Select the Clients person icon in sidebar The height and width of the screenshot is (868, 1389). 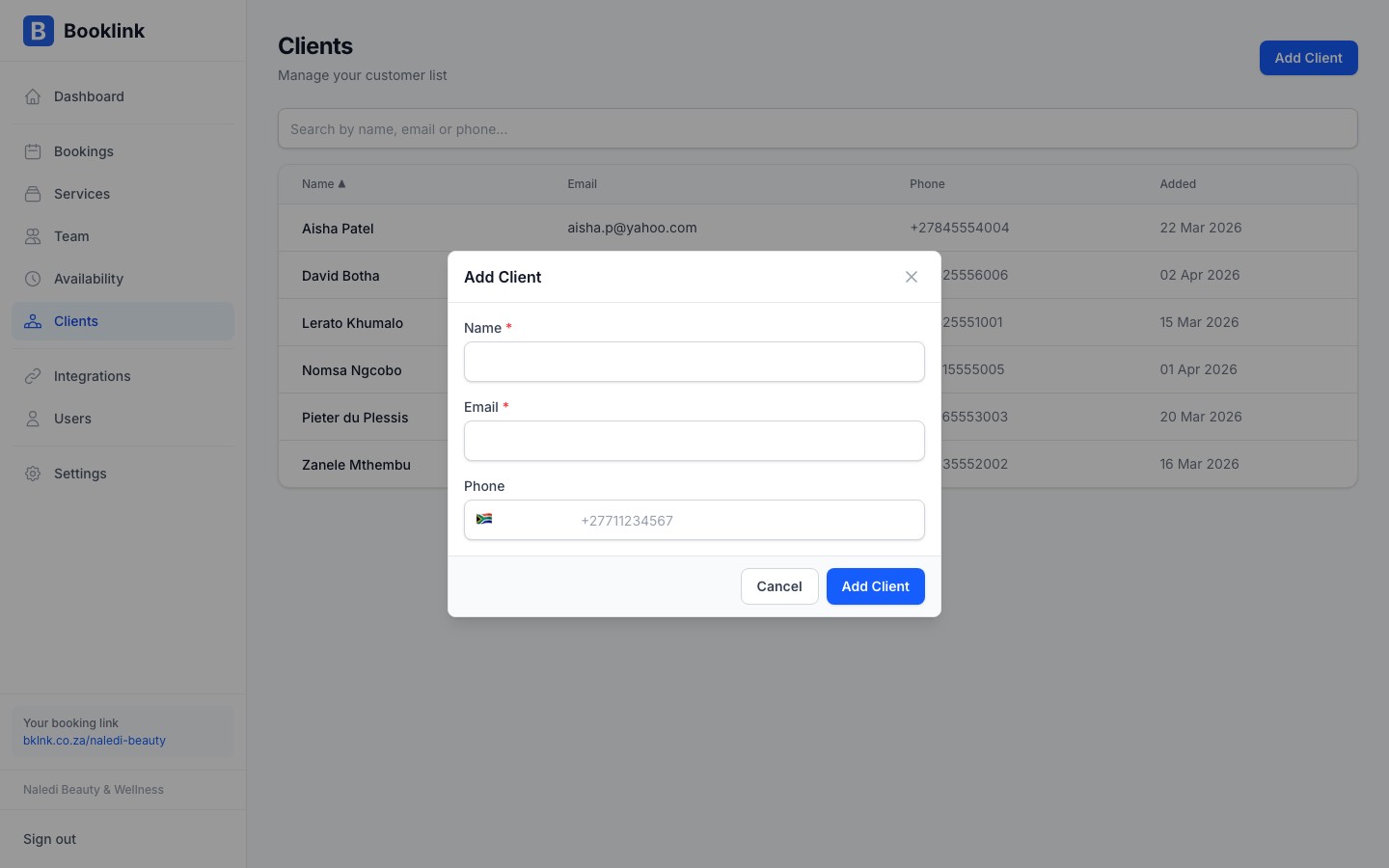coord(33,321)
